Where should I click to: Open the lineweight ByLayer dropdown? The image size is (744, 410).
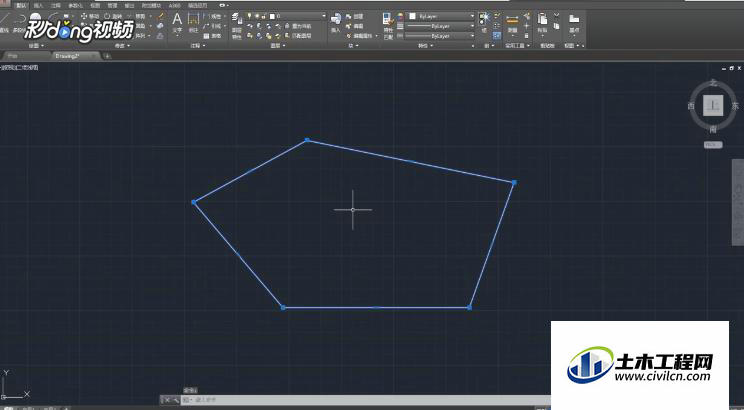tap(472, 26)
